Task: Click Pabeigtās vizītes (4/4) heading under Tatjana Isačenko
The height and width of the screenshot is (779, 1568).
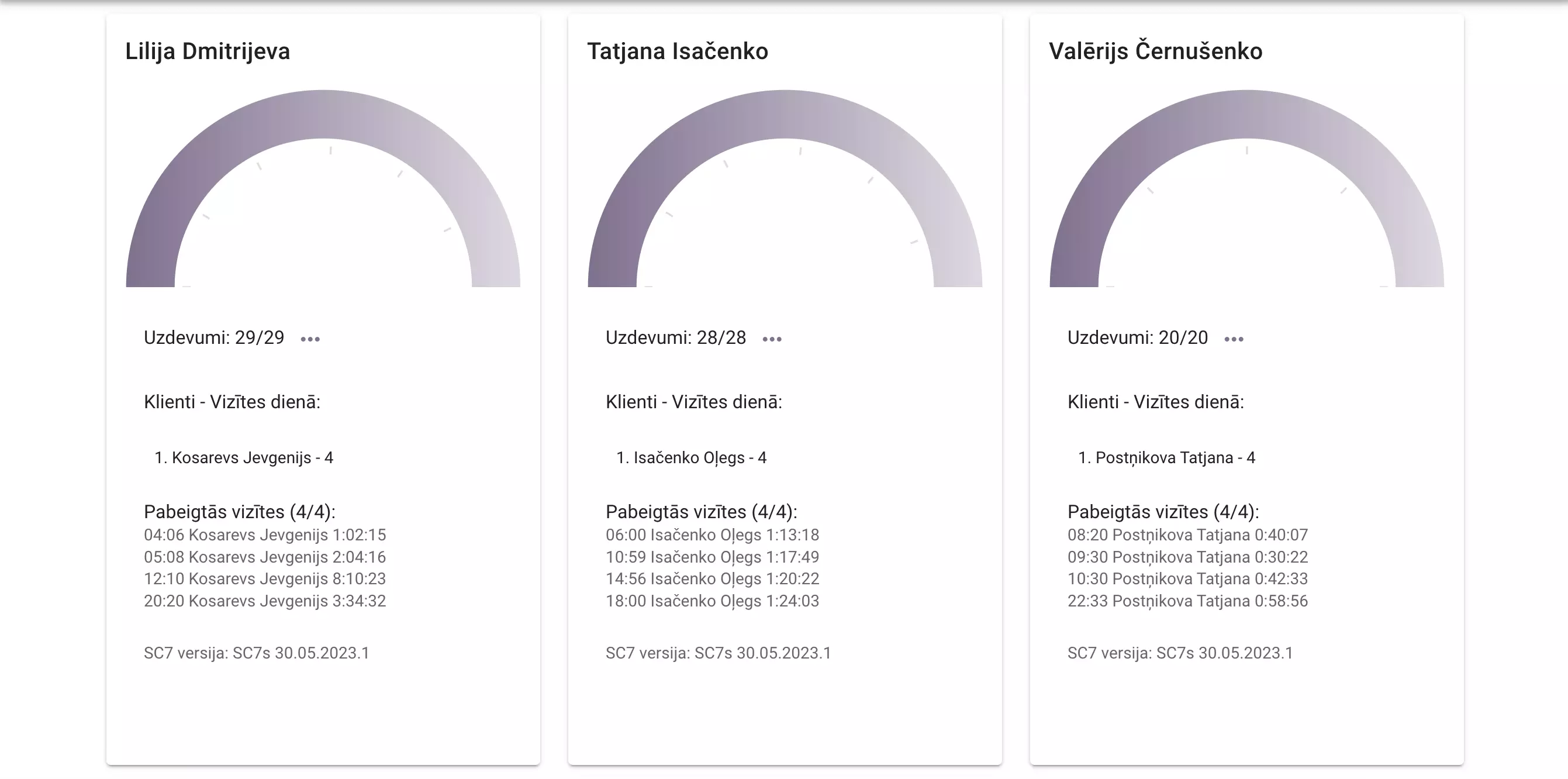Action: tap(701, 512)
